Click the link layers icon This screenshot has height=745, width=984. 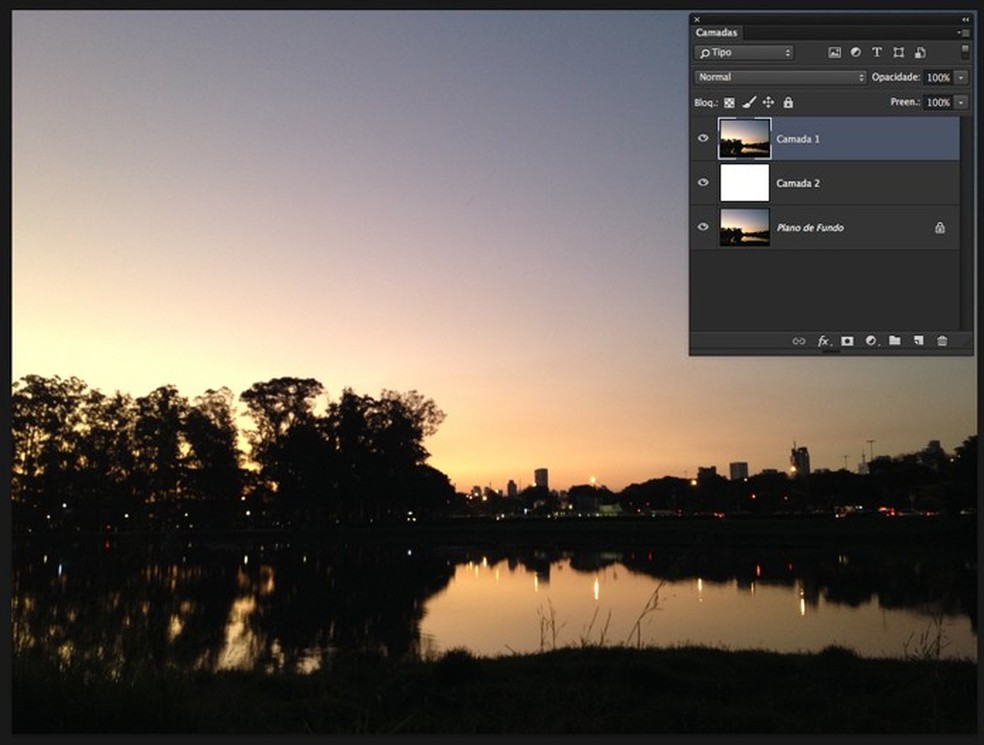[798, 341]
